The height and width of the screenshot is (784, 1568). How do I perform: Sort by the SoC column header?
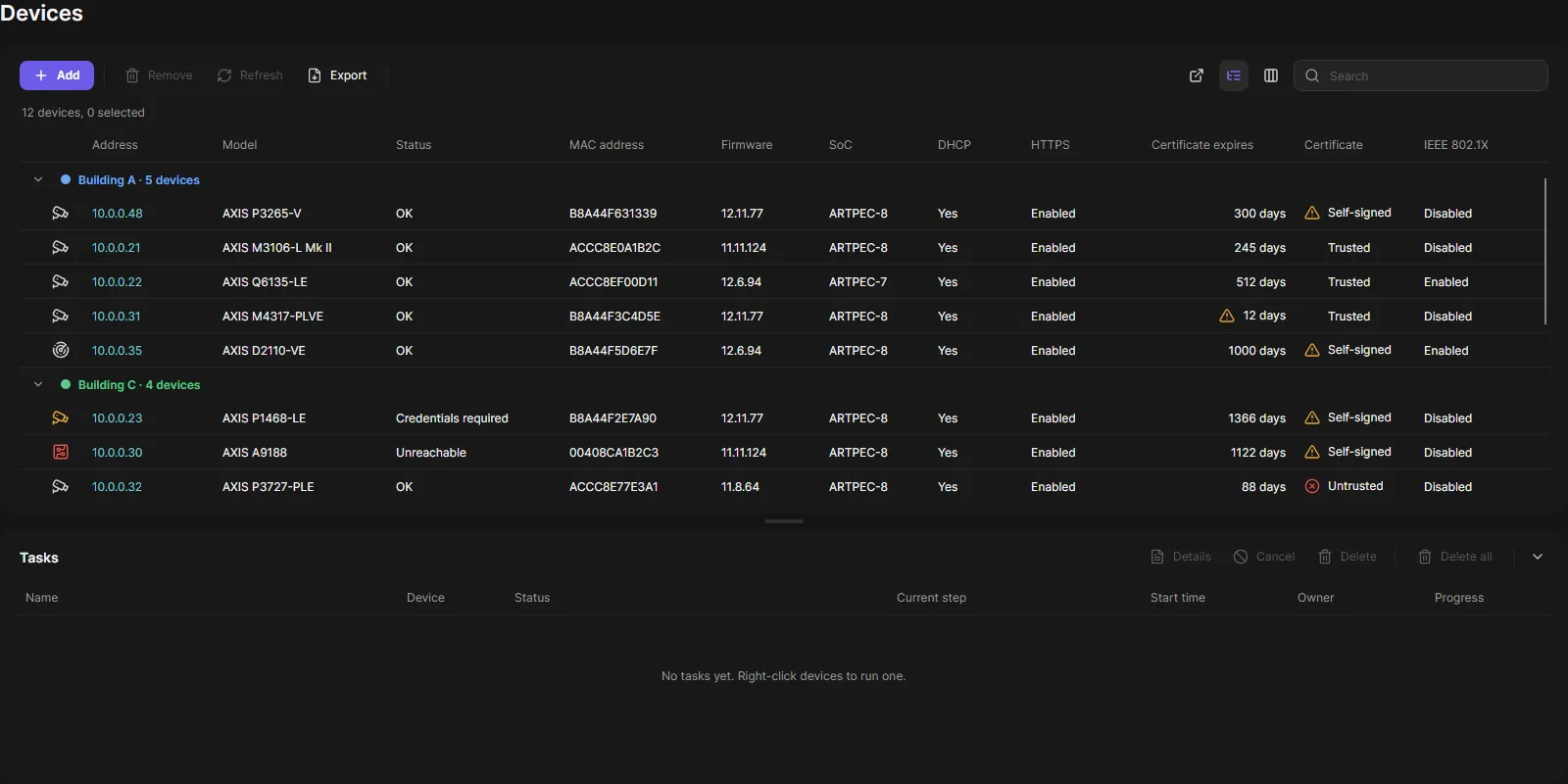click(841, 145)
